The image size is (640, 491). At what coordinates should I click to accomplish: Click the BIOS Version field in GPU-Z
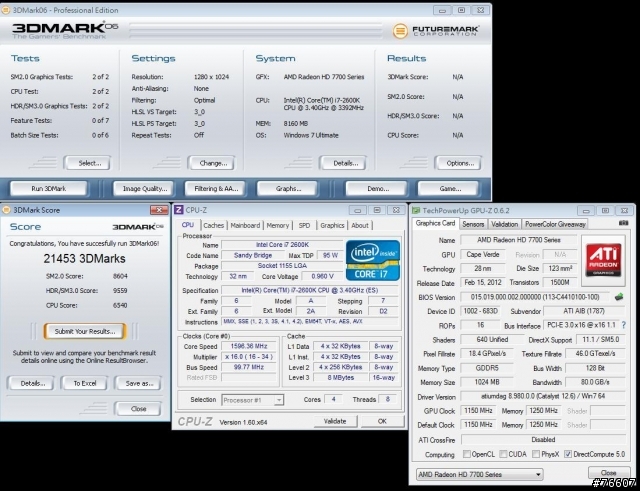click(535, 297)
